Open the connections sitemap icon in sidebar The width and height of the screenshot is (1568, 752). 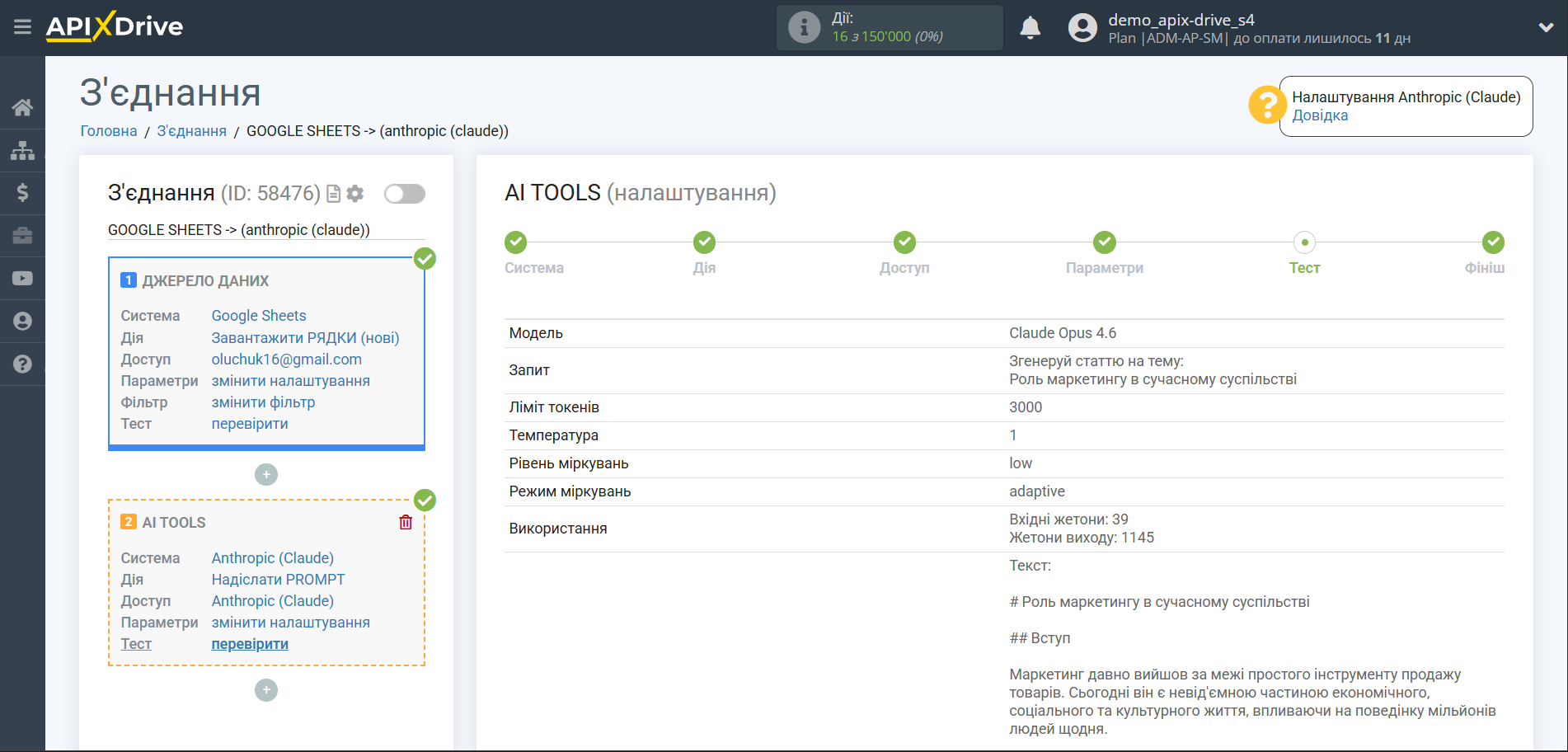(x=22, y=150)
